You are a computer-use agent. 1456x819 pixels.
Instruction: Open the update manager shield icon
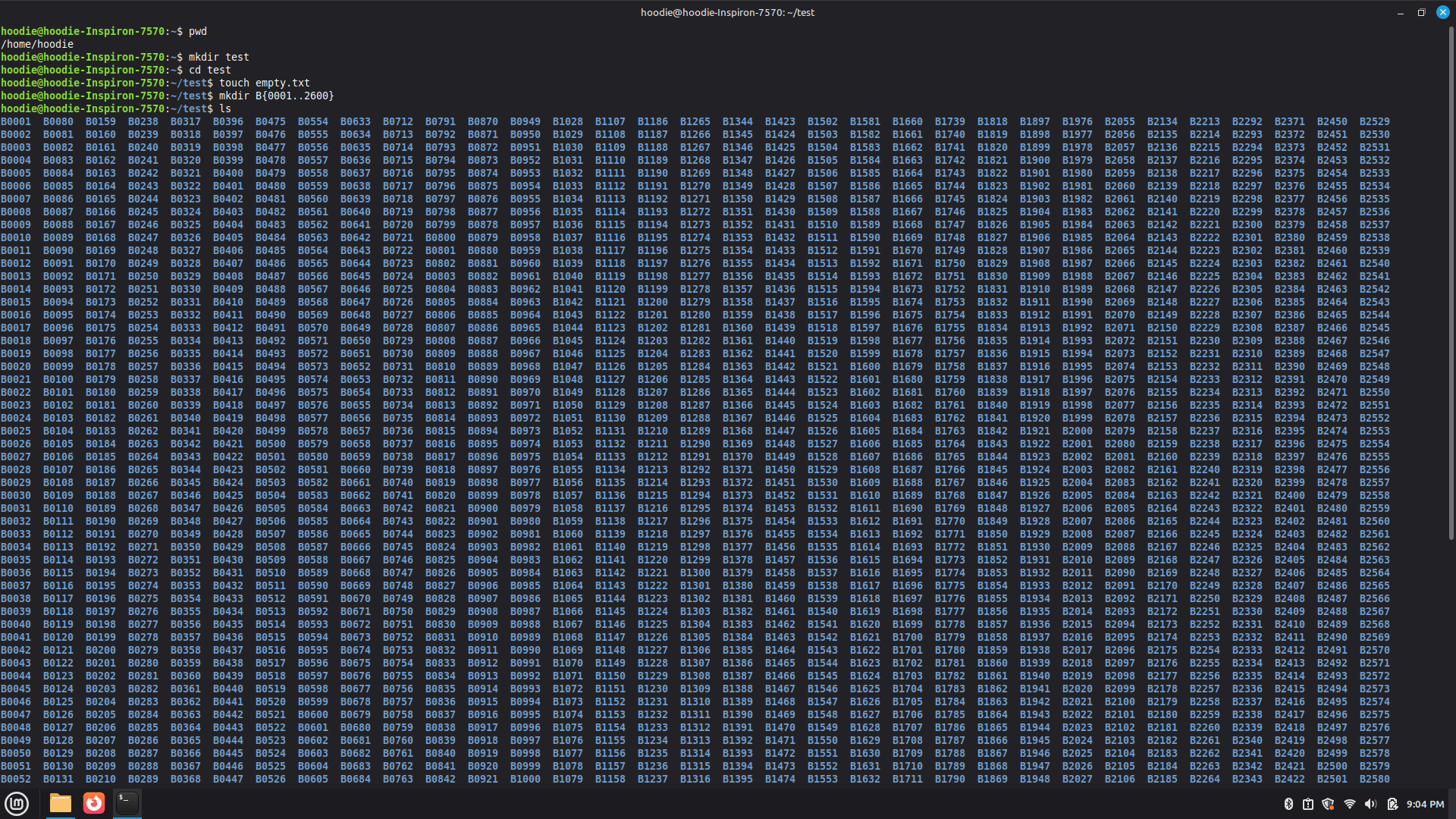1328,804
